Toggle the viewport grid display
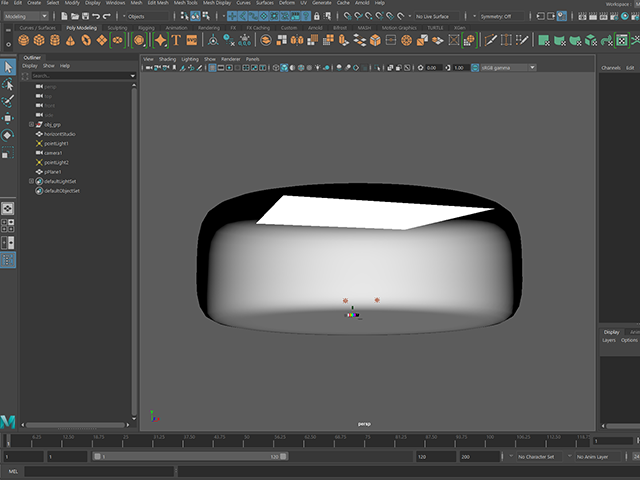This screenshot has height=480, width=640. (212, 68)
